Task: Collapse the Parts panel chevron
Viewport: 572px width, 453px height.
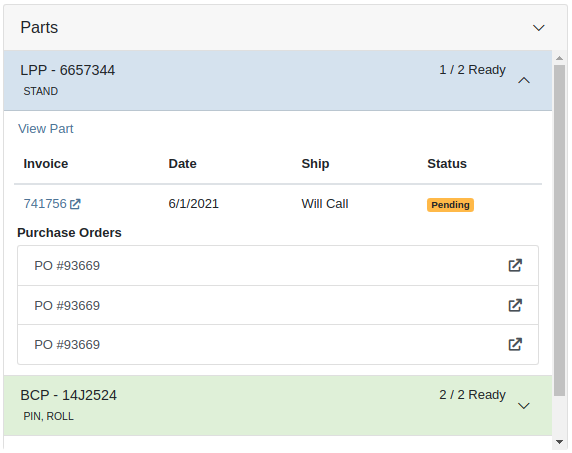Action: coord(538,28)
